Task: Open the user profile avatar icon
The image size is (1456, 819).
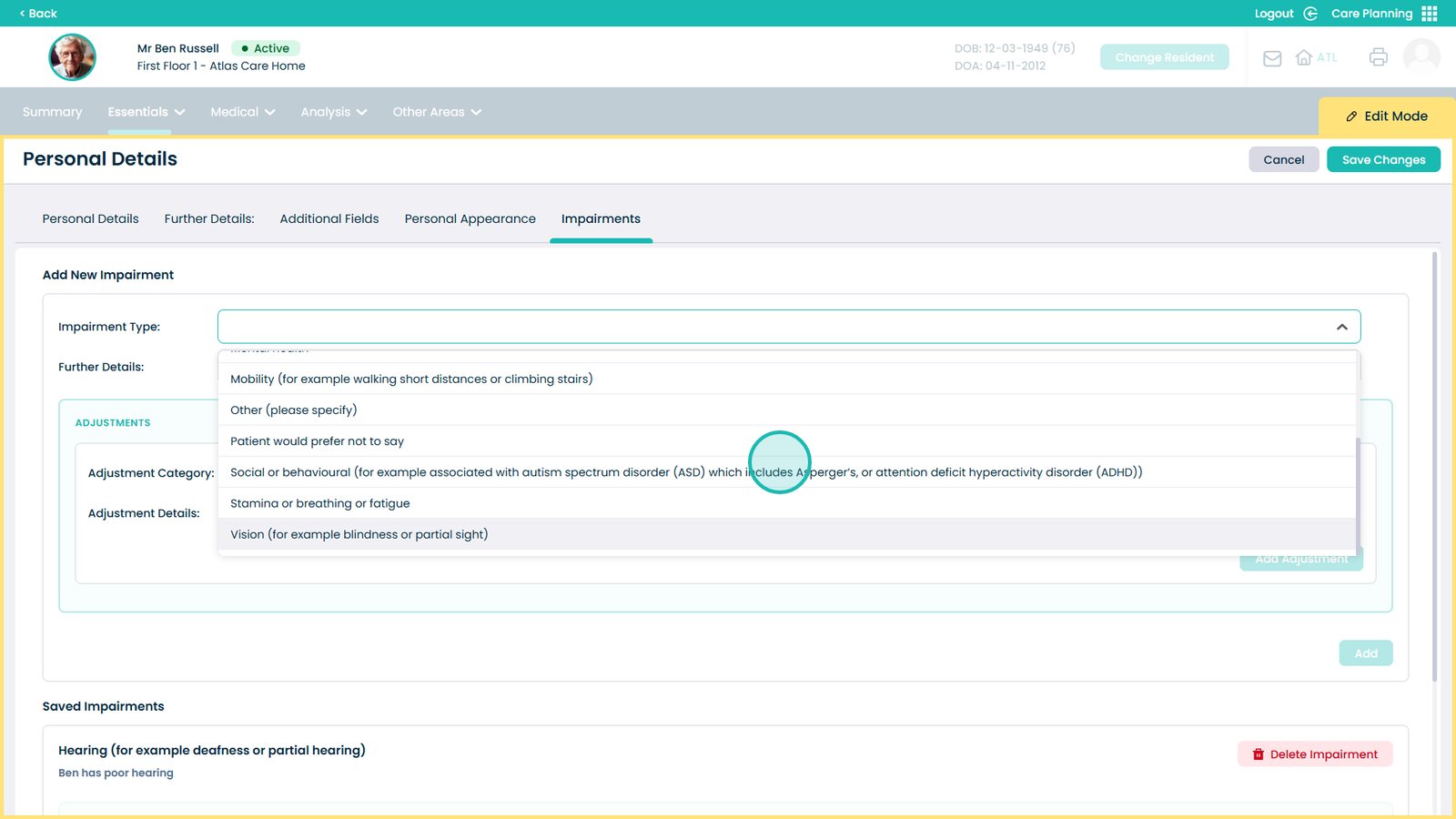Action: click(1421, 56)
